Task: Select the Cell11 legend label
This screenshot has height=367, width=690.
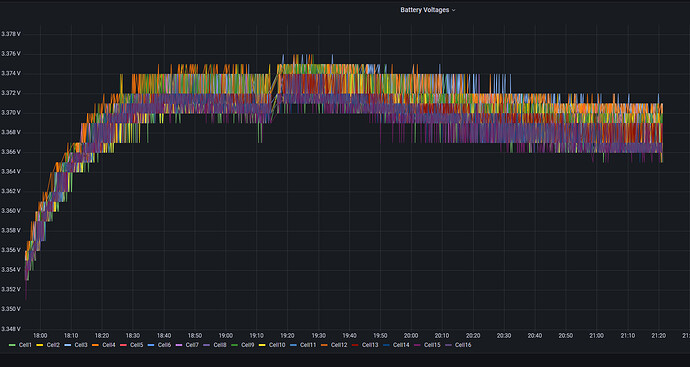Action: click(308, 345)
